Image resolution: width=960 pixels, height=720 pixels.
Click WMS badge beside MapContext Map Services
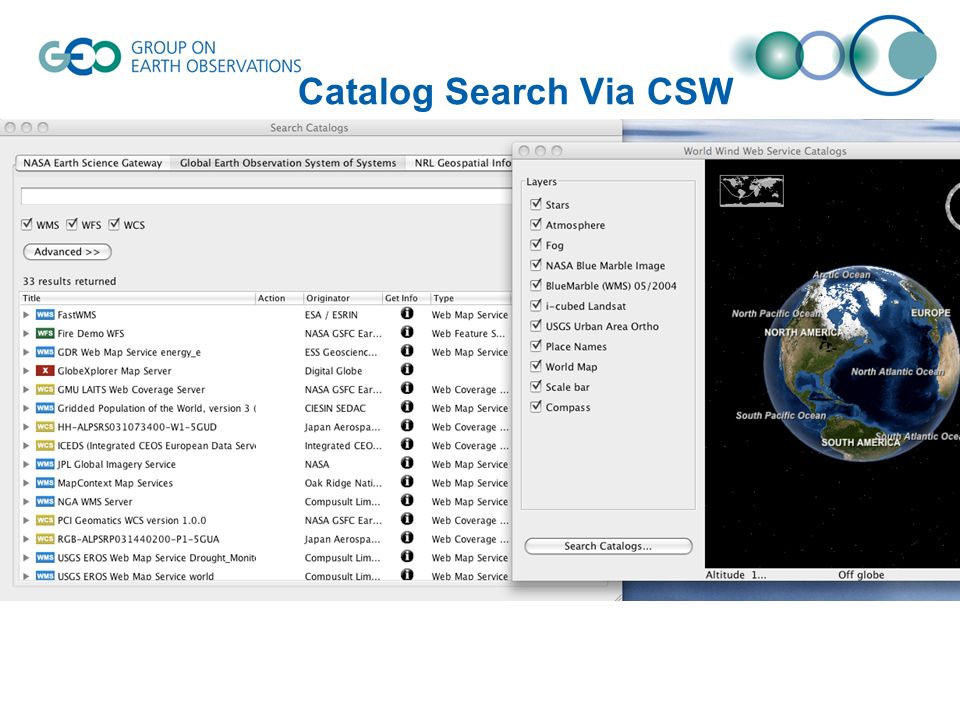click(x=45, y=483)
